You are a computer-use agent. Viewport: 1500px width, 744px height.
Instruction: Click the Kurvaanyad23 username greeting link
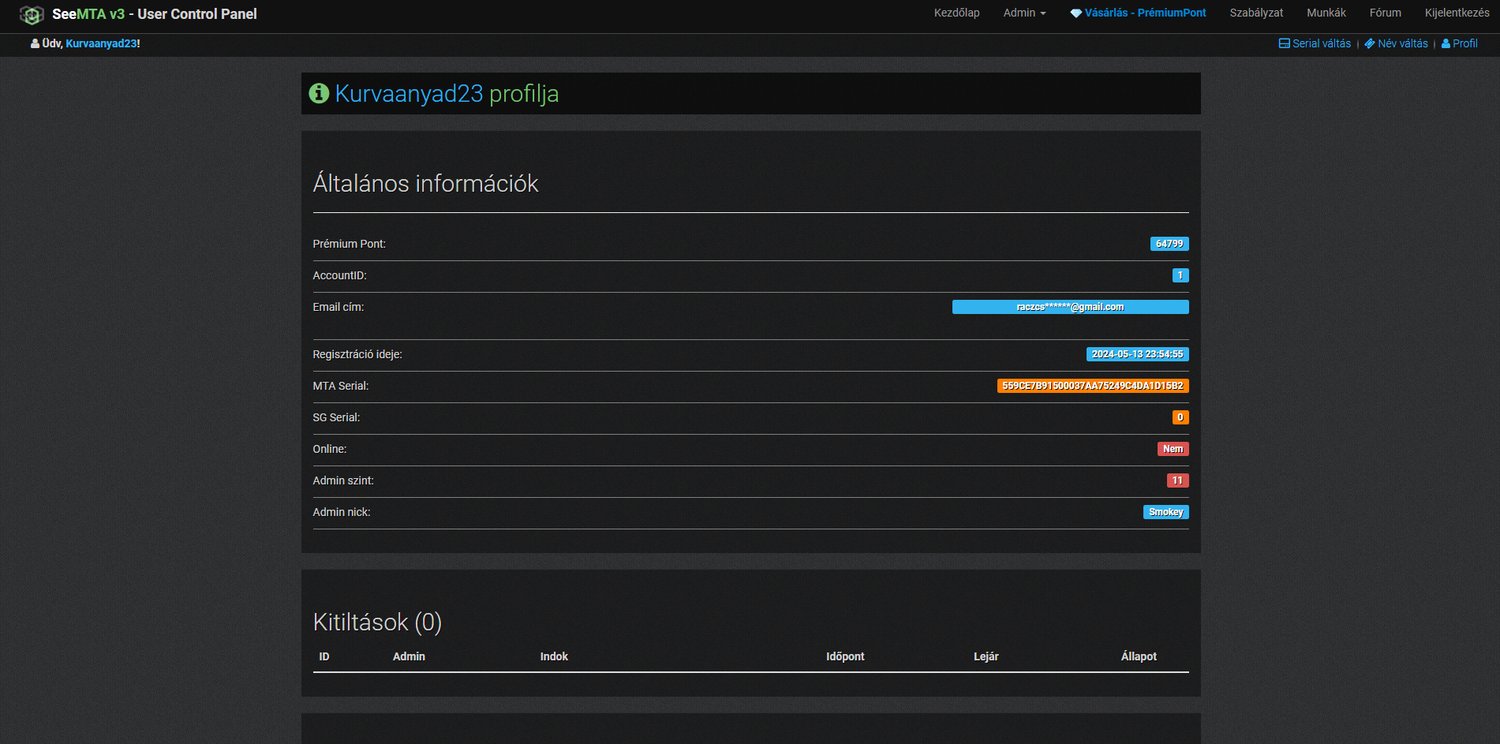coord(101,44)
